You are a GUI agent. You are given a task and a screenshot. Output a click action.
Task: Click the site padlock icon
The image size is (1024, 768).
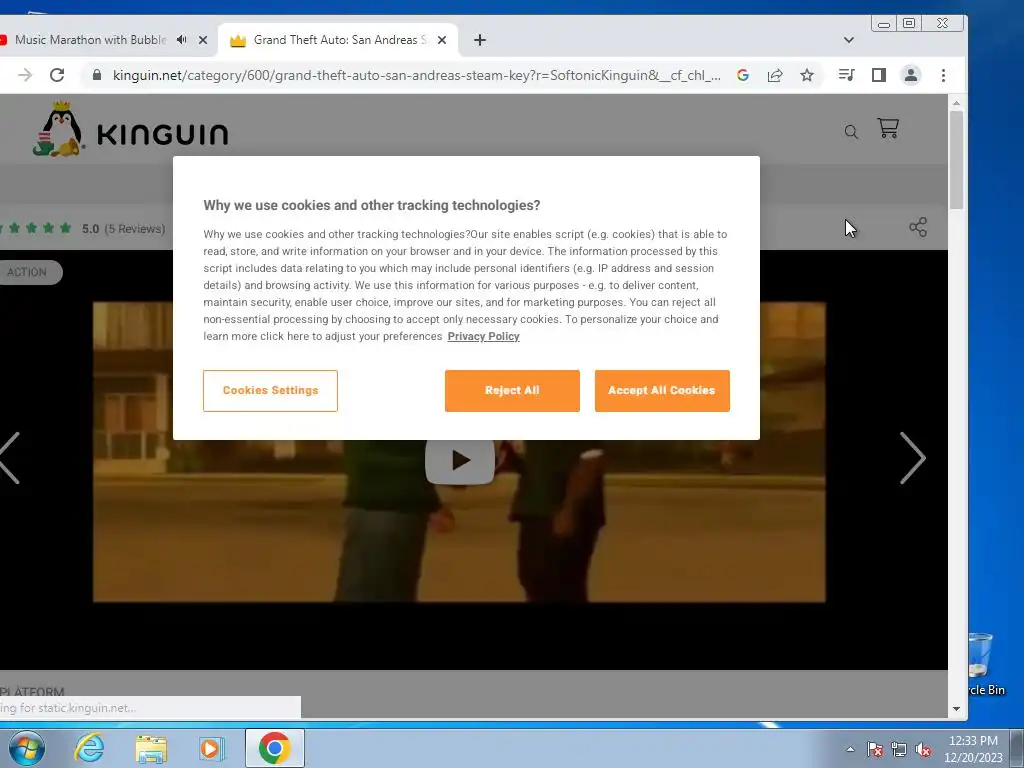pyautogui.click(x=97, y=75)
